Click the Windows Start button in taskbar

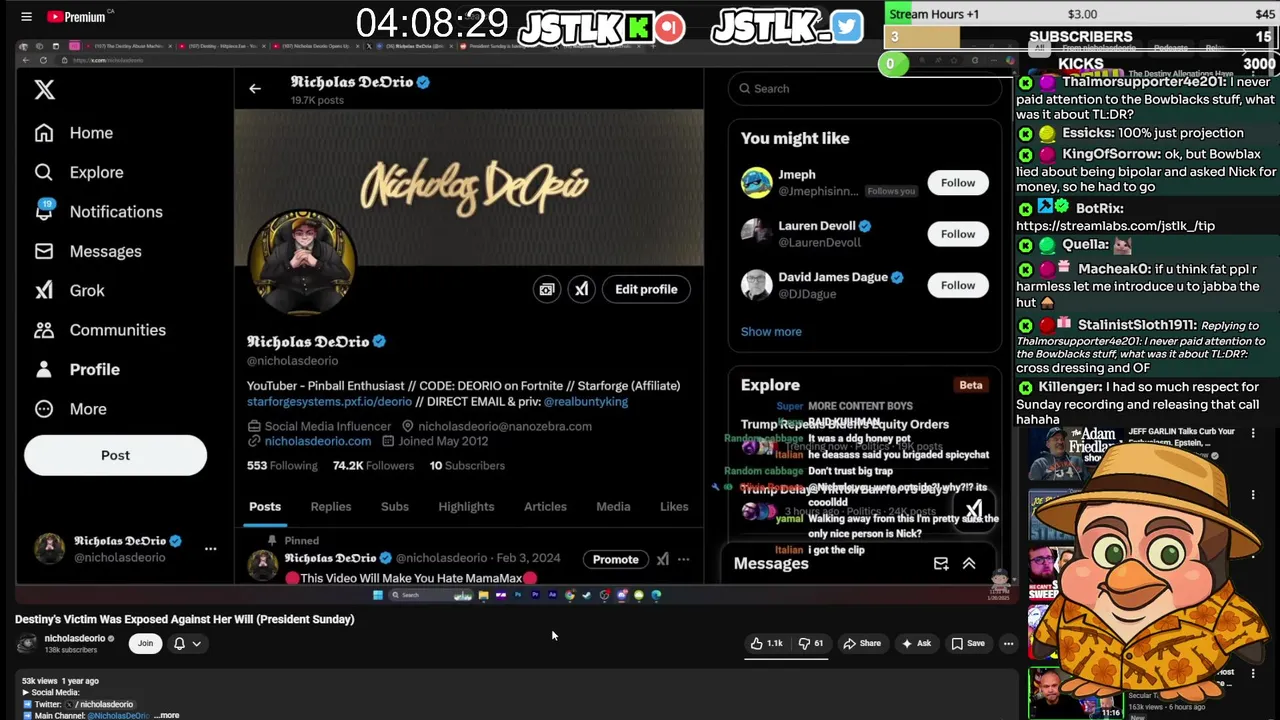378,595
